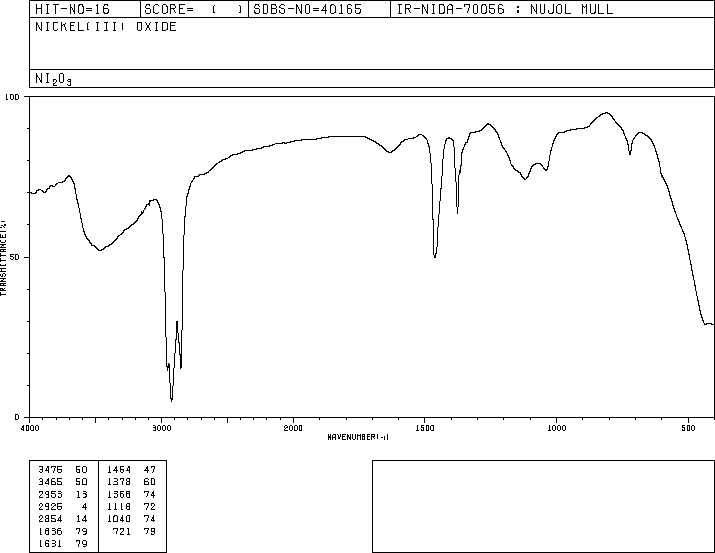
Task: Select the NICKEL(III) OXIDE compound name
Action: point(106,27)
